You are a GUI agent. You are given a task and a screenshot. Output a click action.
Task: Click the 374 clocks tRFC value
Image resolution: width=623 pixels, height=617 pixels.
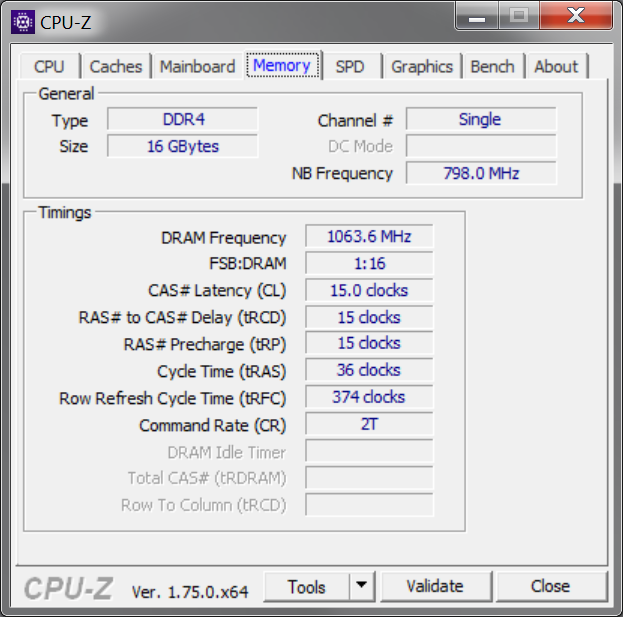tap(369, 397)
